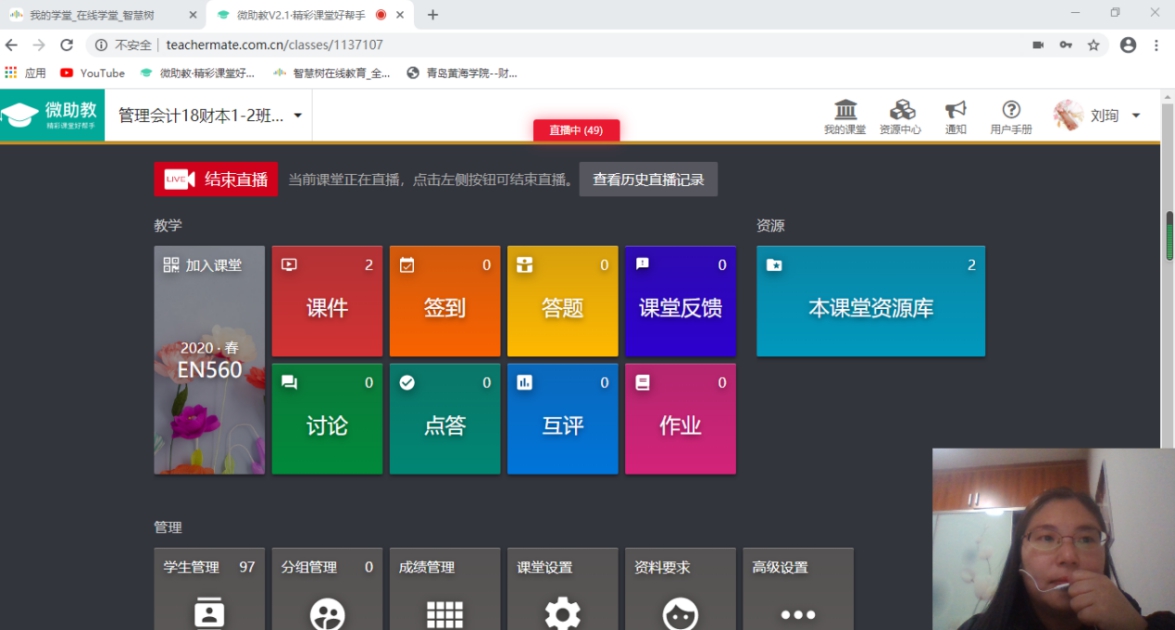This screenshot has width=1175, height=630.
Task: Open the pink 作业 tile
Action: coord(680,419)
